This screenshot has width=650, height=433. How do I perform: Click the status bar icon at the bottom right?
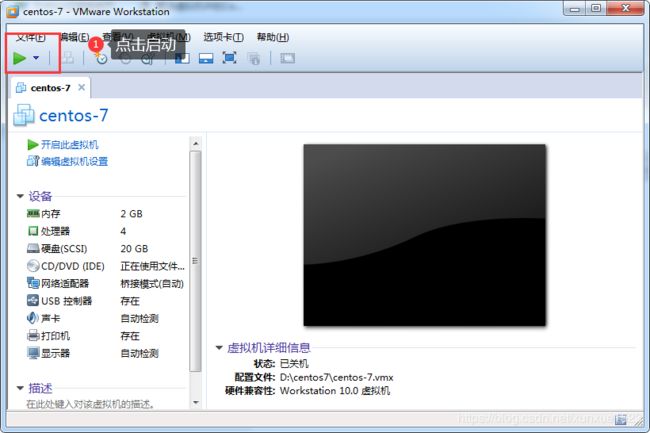click(x=621, y=420)
